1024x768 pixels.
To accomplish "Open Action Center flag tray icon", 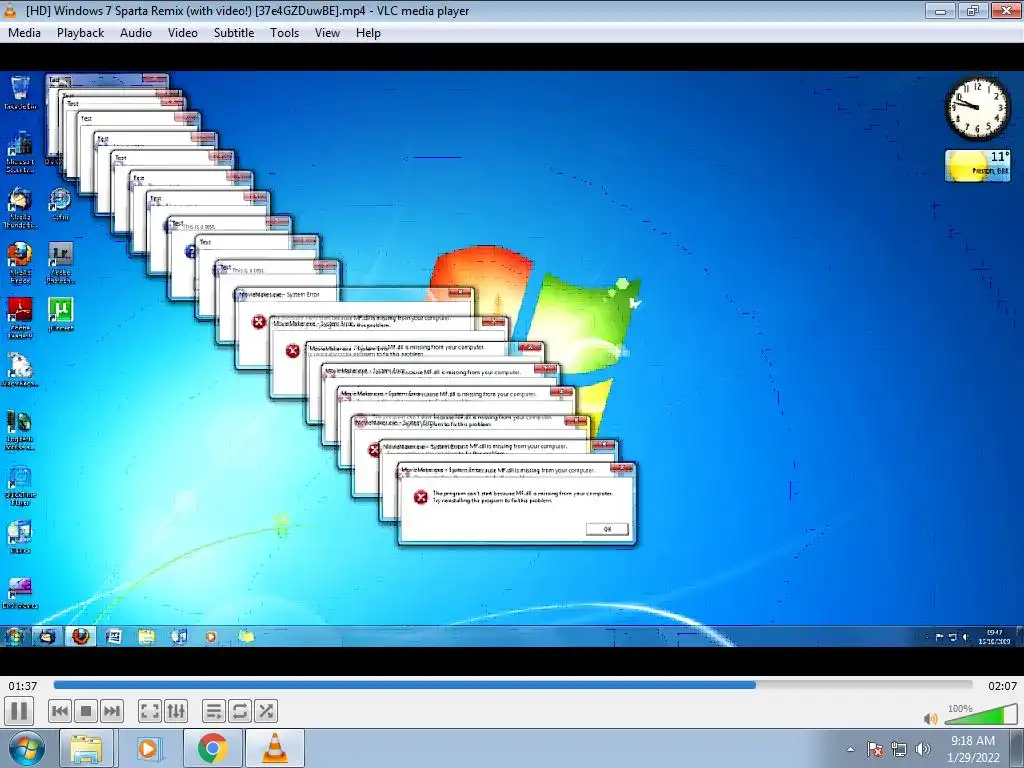I will click(875, 749).
